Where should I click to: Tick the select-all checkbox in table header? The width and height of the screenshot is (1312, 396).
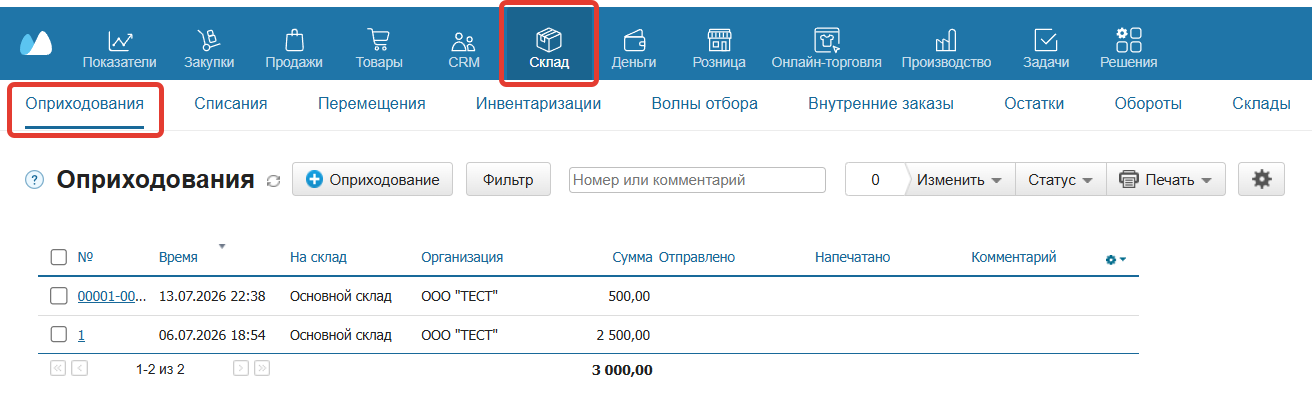(59, 257)
